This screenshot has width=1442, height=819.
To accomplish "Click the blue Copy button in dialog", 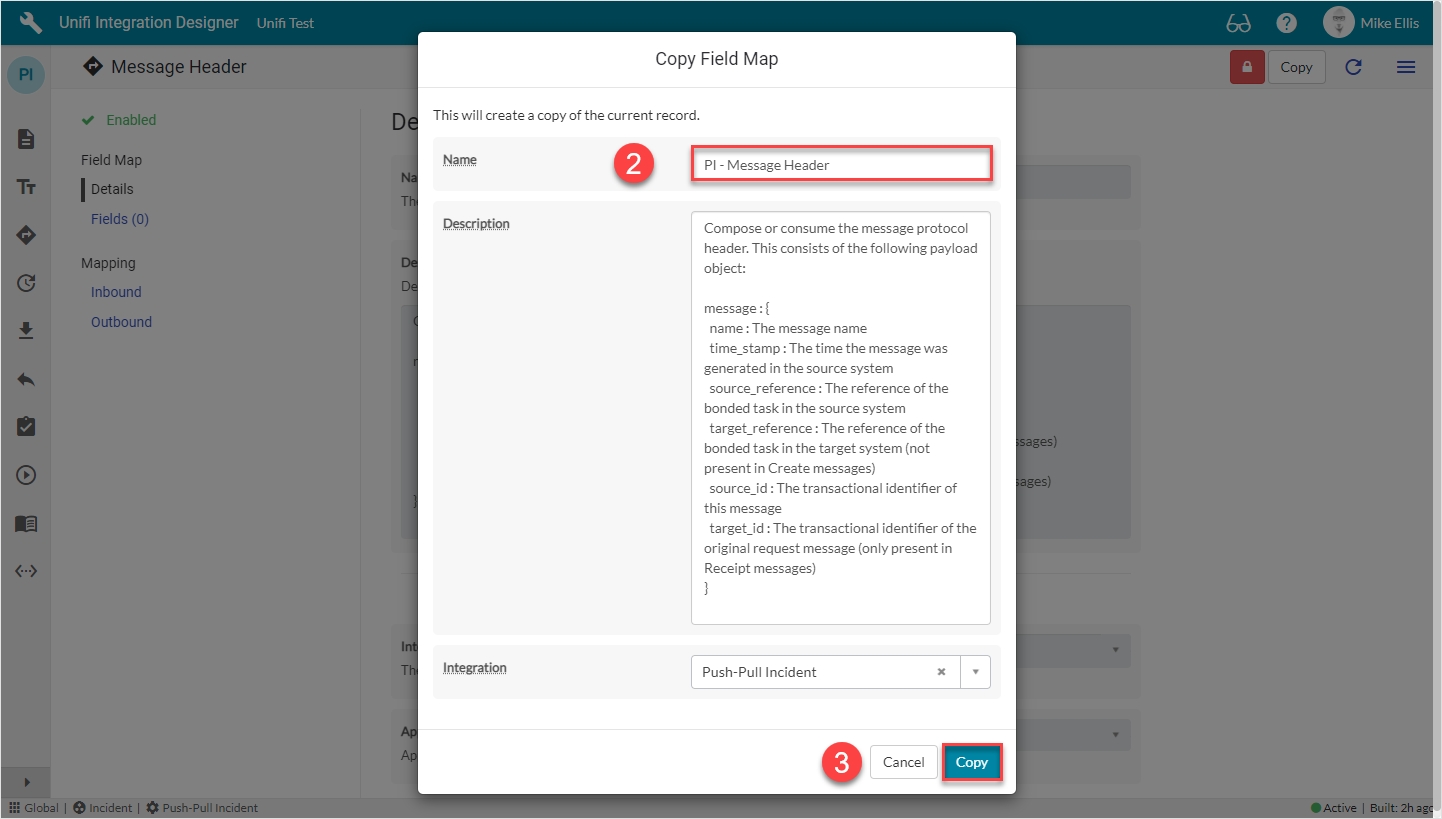I will click(x=971, y=762).
